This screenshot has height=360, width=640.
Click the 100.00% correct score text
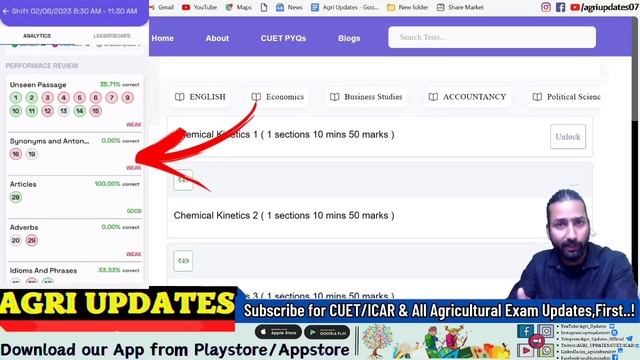pos(117,184)
